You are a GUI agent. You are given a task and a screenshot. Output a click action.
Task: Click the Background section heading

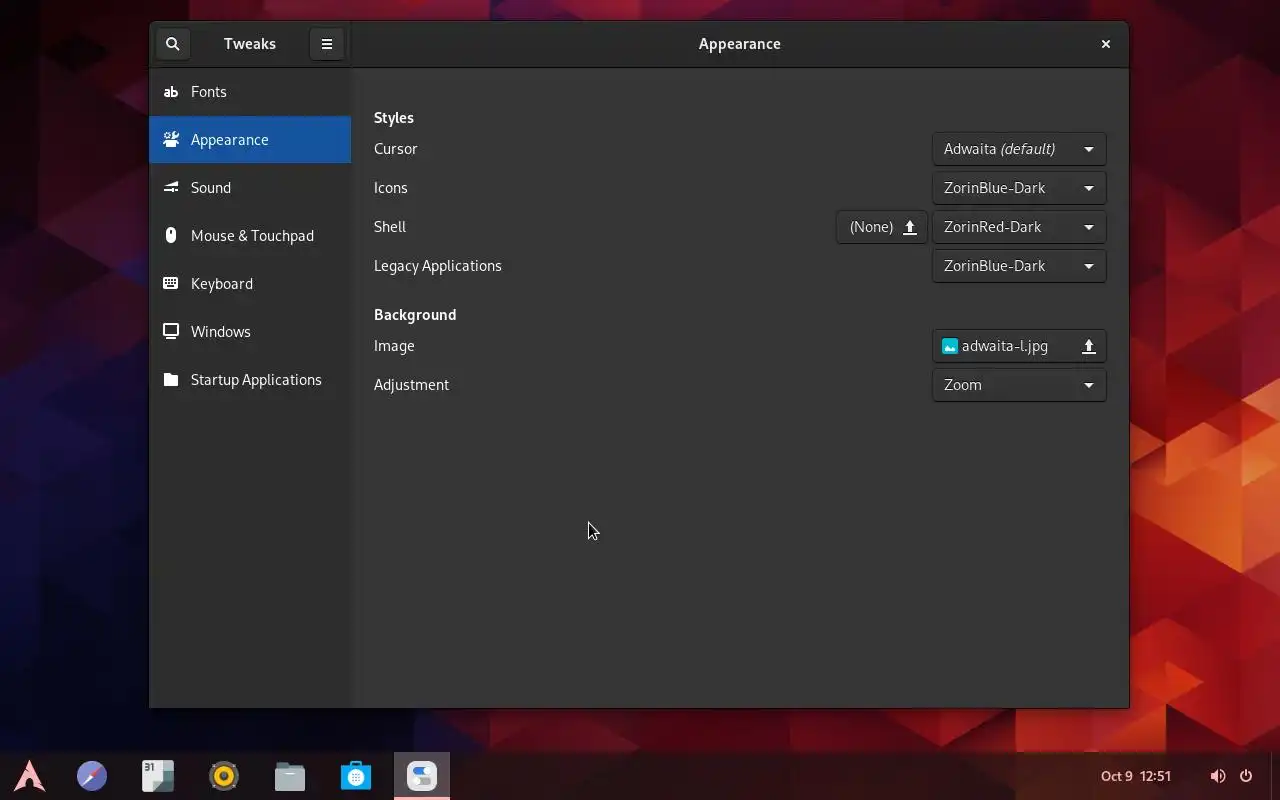[x=415, y=315]
